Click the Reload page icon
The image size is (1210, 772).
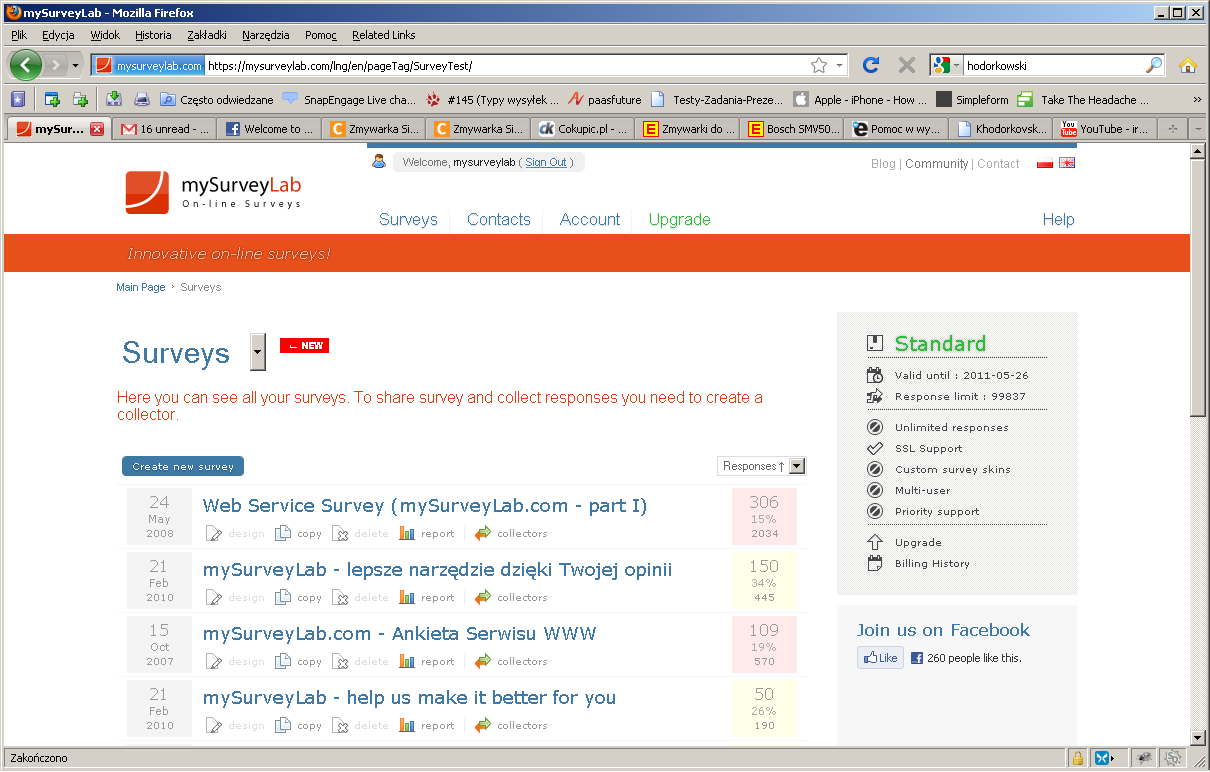click(x=871, y=65)
